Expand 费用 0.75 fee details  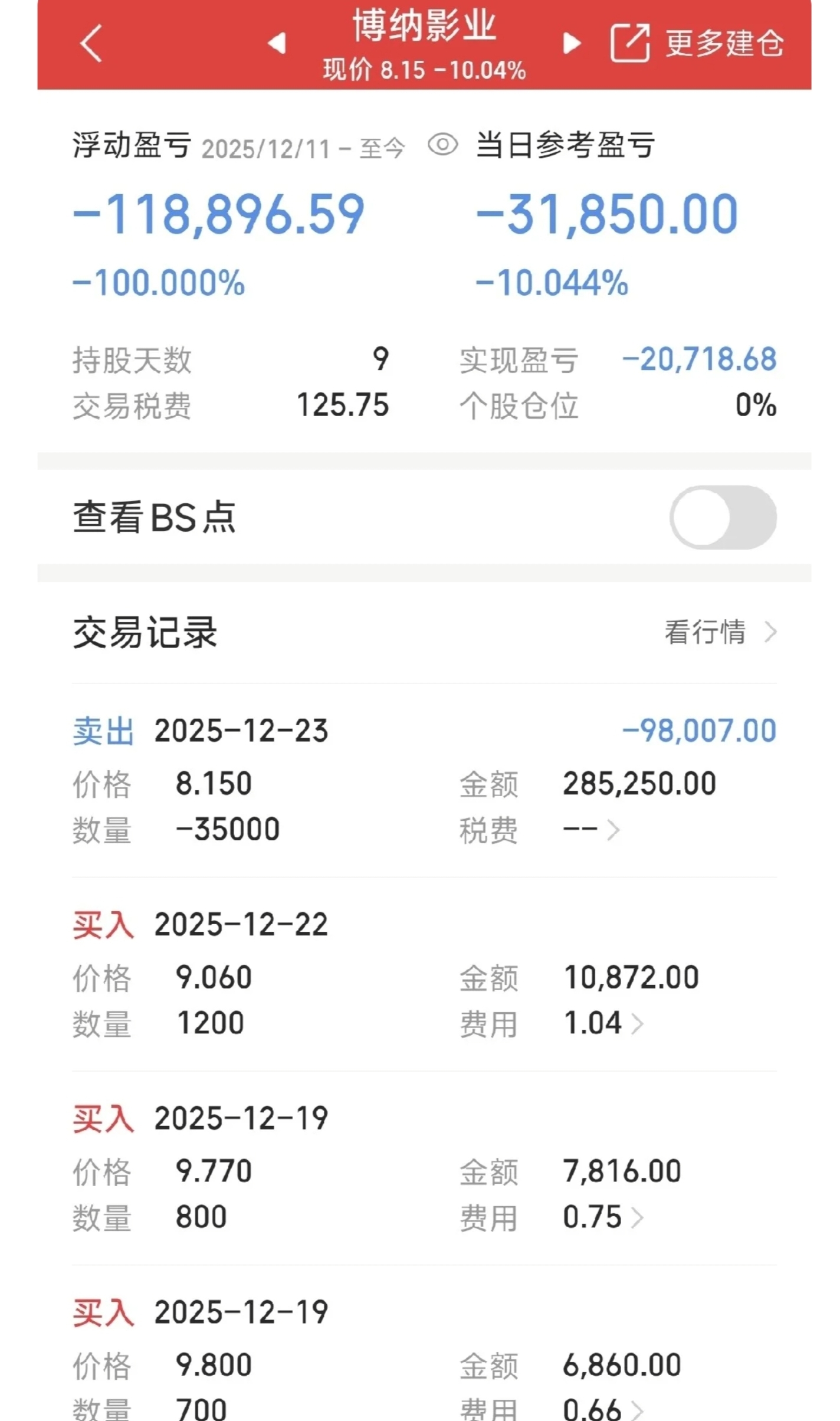click(x=637, y=1217)
